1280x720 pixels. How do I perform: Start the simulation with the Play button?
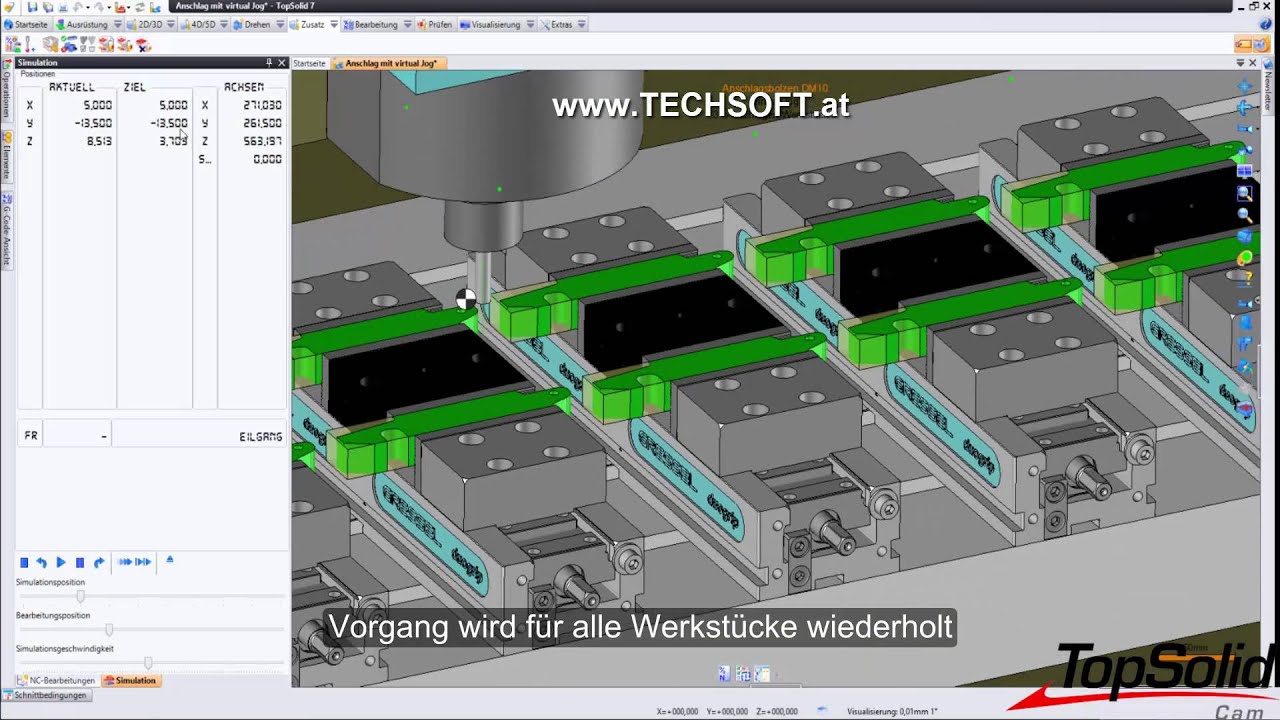[x=60, y=563]
